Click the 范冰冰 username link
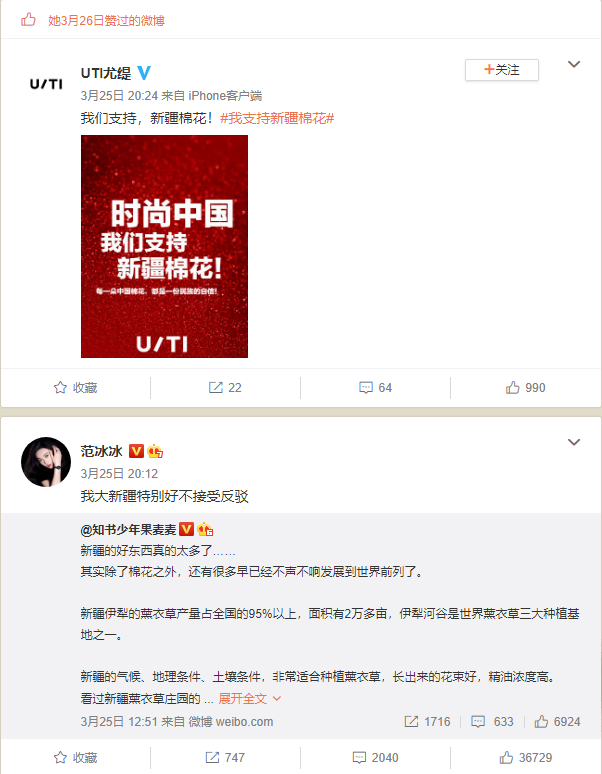The image size is (602, 774). [102, 451]
